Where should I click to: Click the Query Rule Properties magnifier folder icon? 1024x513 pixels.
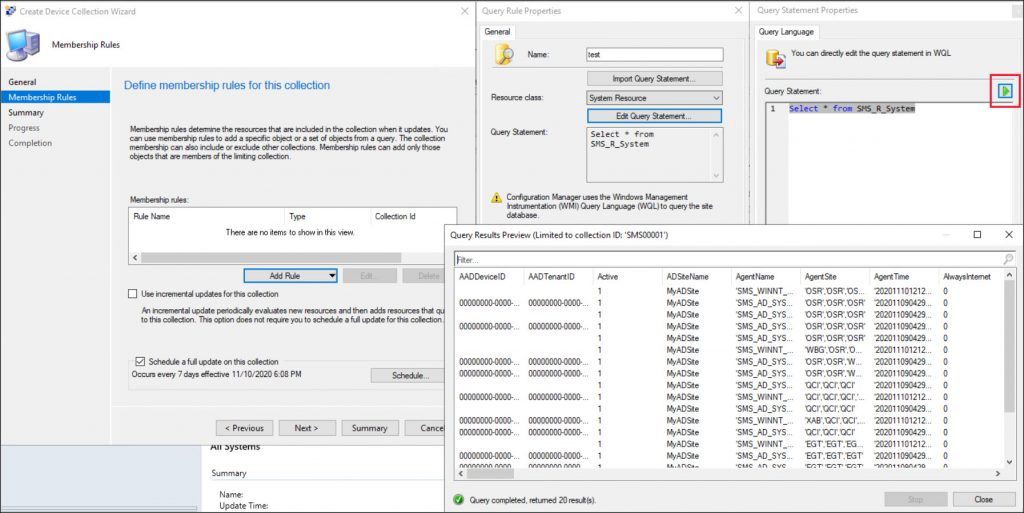(504, 55)
